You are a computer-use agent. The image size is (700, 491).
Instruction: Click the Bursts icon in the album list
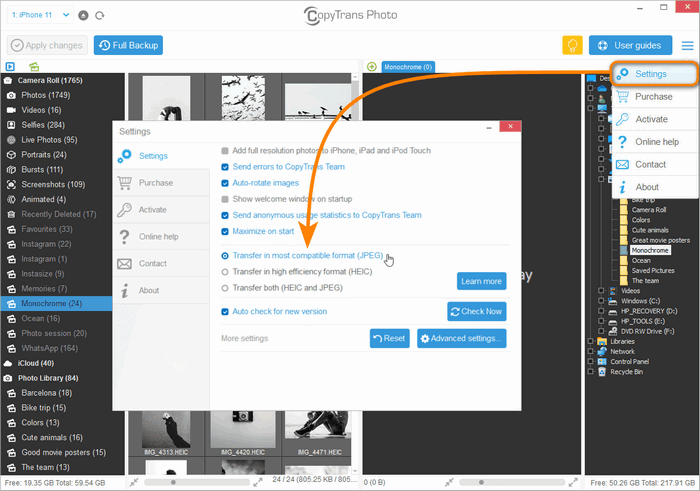[x=11, y=170]
